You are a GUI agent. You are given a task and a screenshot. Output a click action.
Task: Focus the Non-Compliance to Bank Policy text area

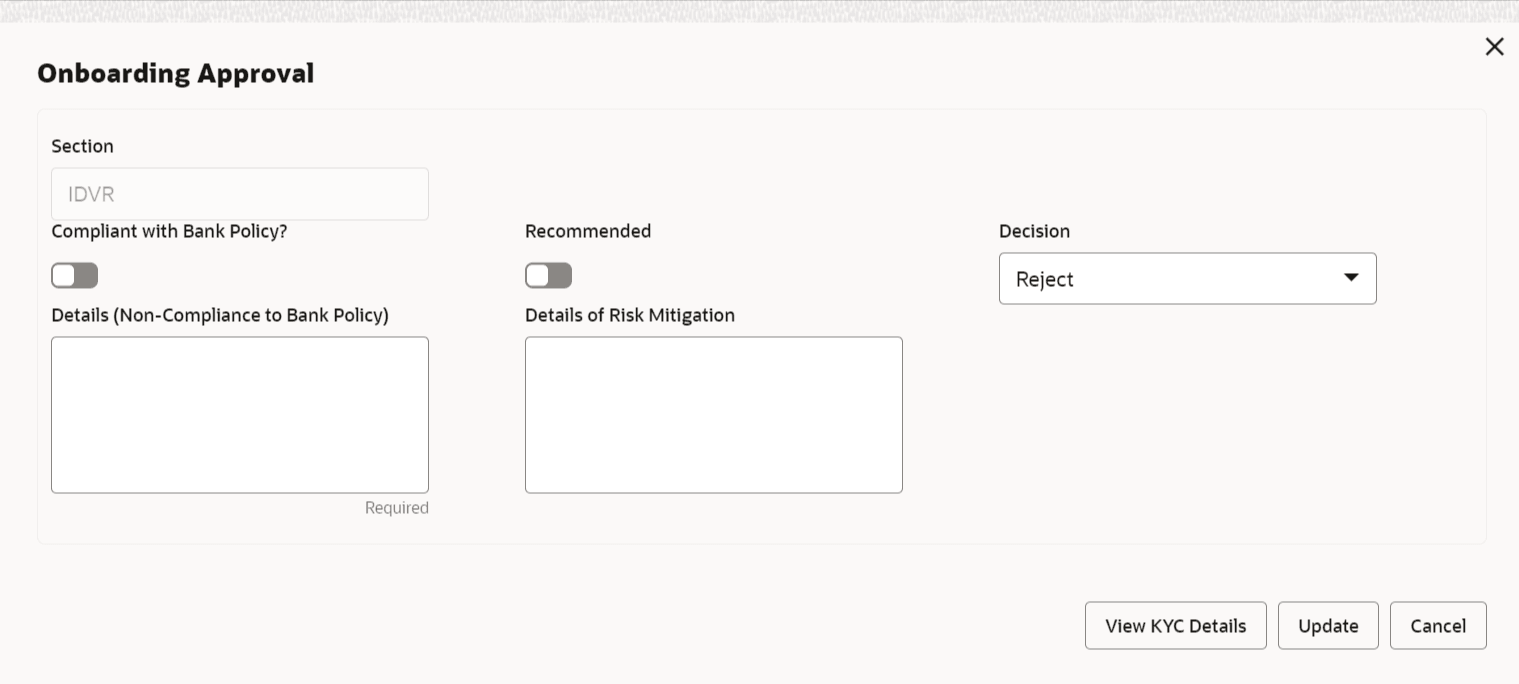pyautogui.click(x=240, y=414)
